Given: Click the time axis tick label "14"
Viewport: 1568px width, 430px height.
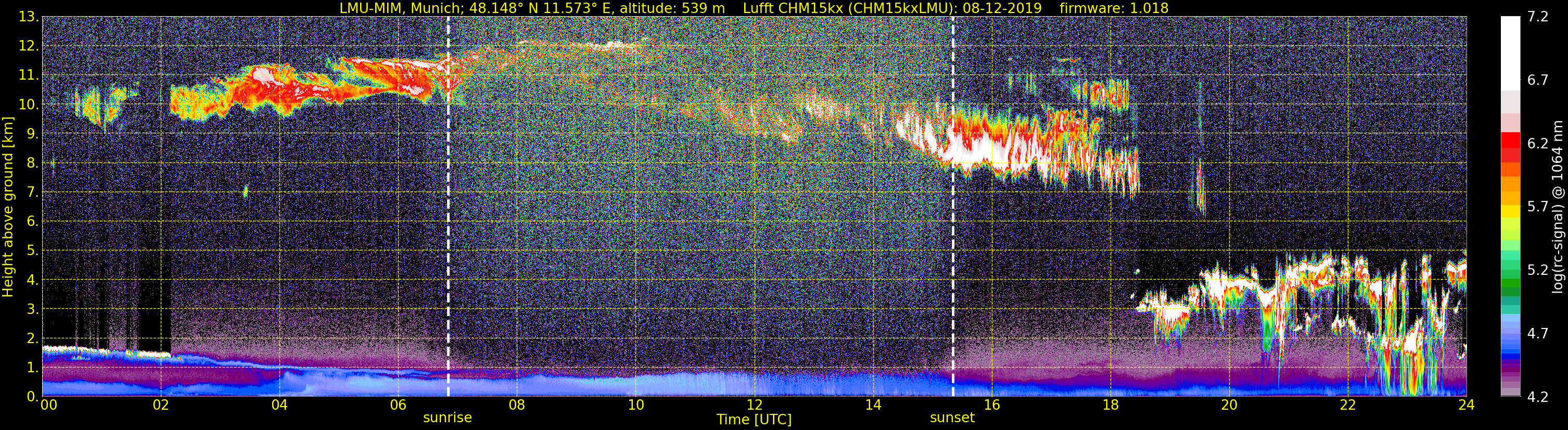Looking at the screenshot, I should pos(873,405).
